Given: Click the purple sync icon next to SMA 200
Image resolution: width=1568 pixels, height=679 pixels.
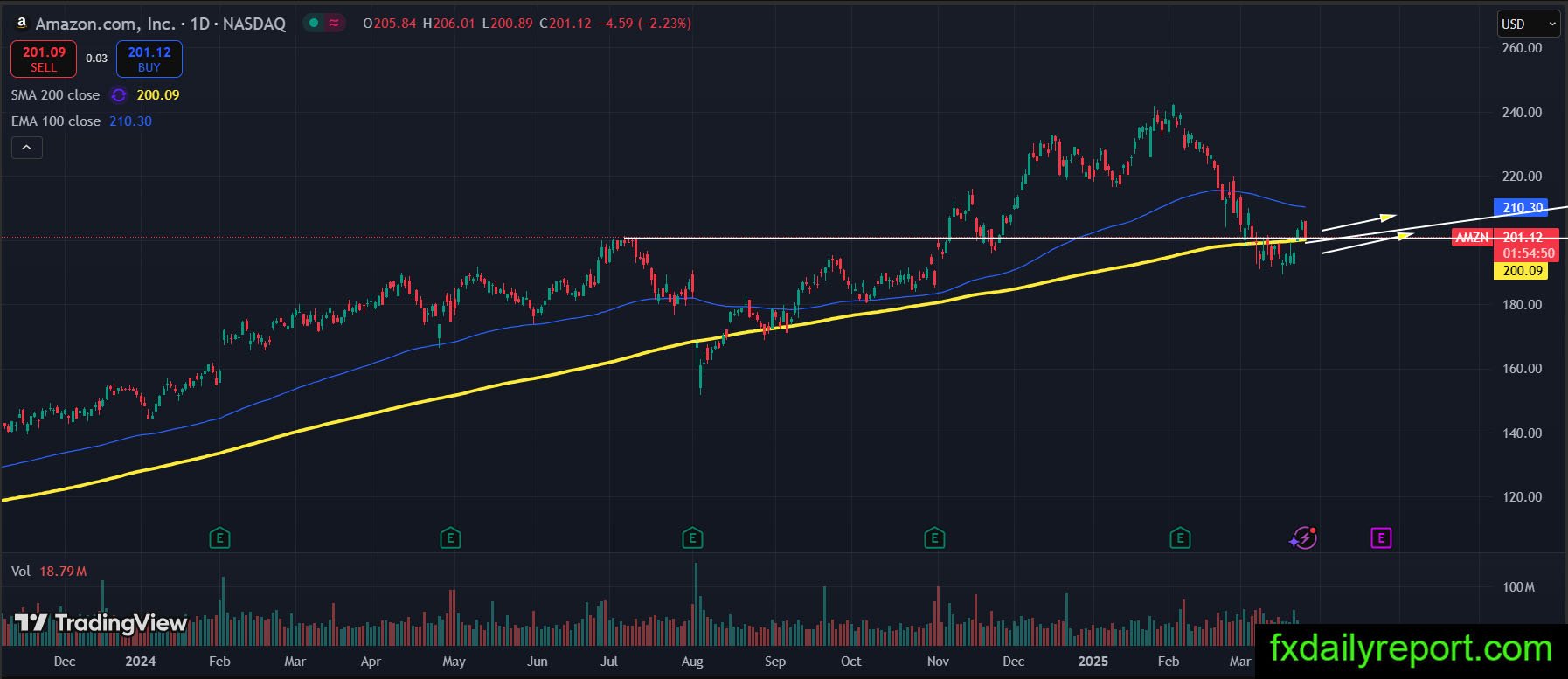Looking at the screenshot, I should (x=119, y=95).
